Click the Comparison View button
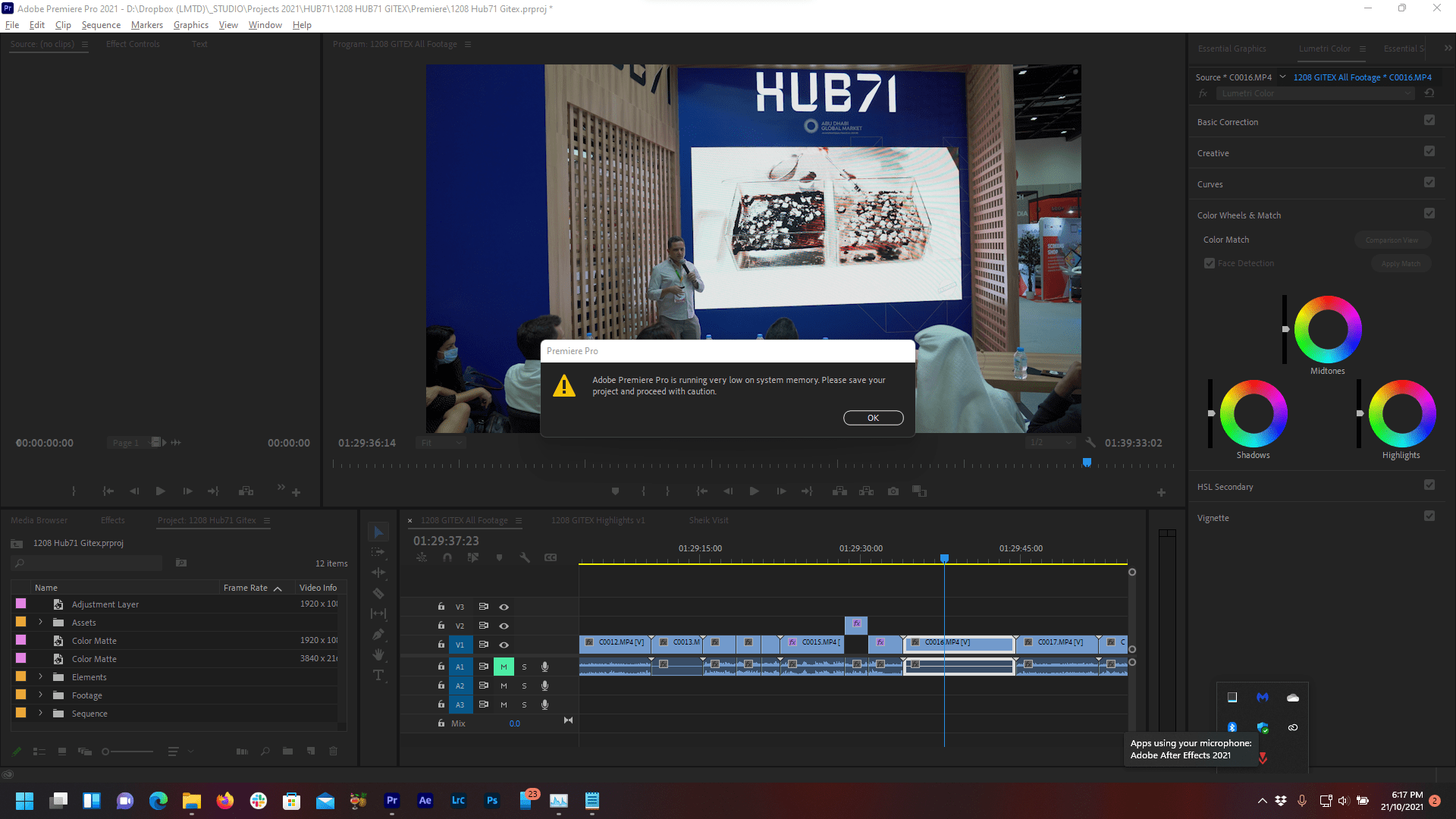1456x819 pixels. pos(1393,240)
